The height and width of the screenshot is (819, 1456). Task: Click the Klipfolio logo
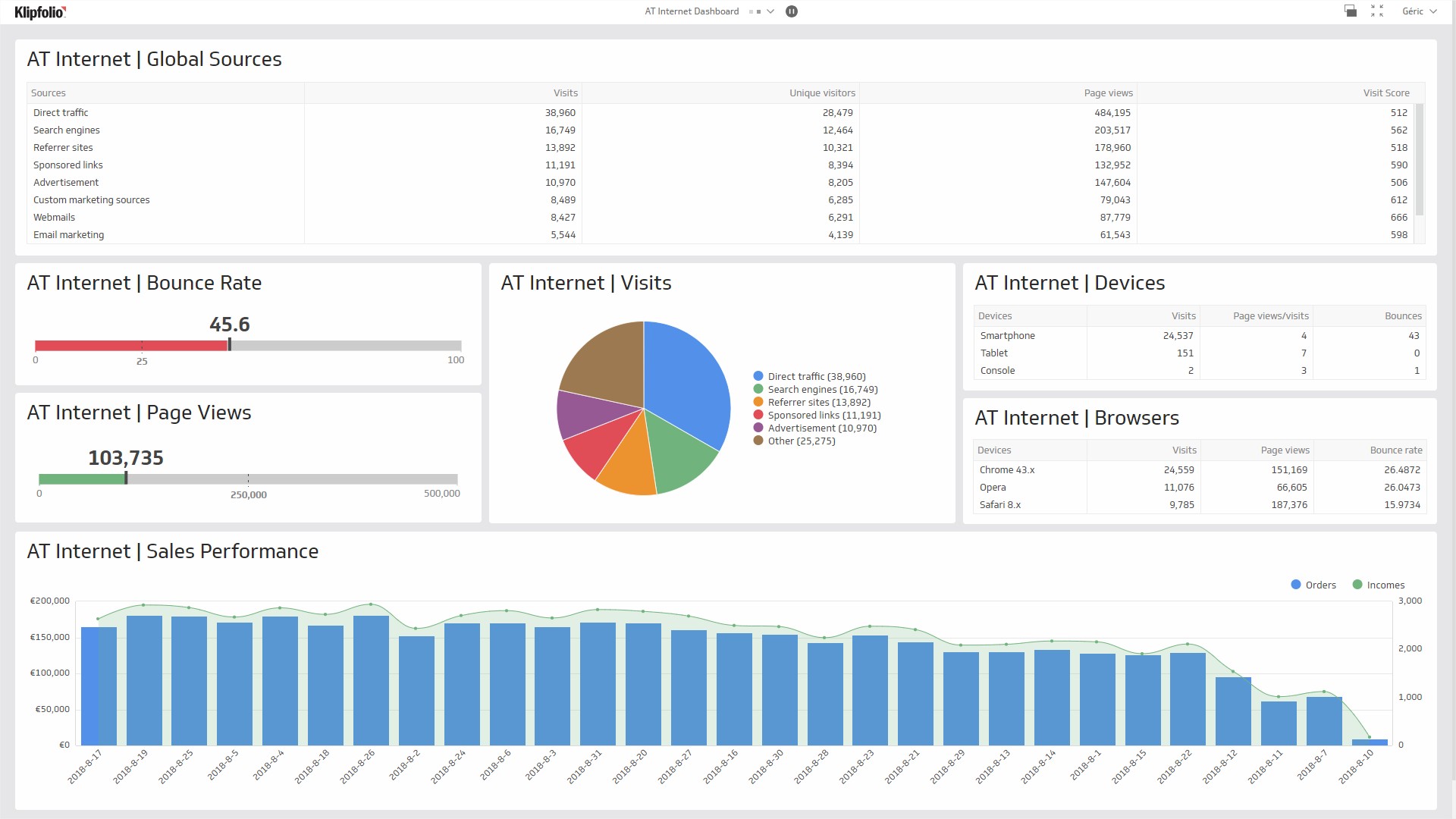click(40, 11)
